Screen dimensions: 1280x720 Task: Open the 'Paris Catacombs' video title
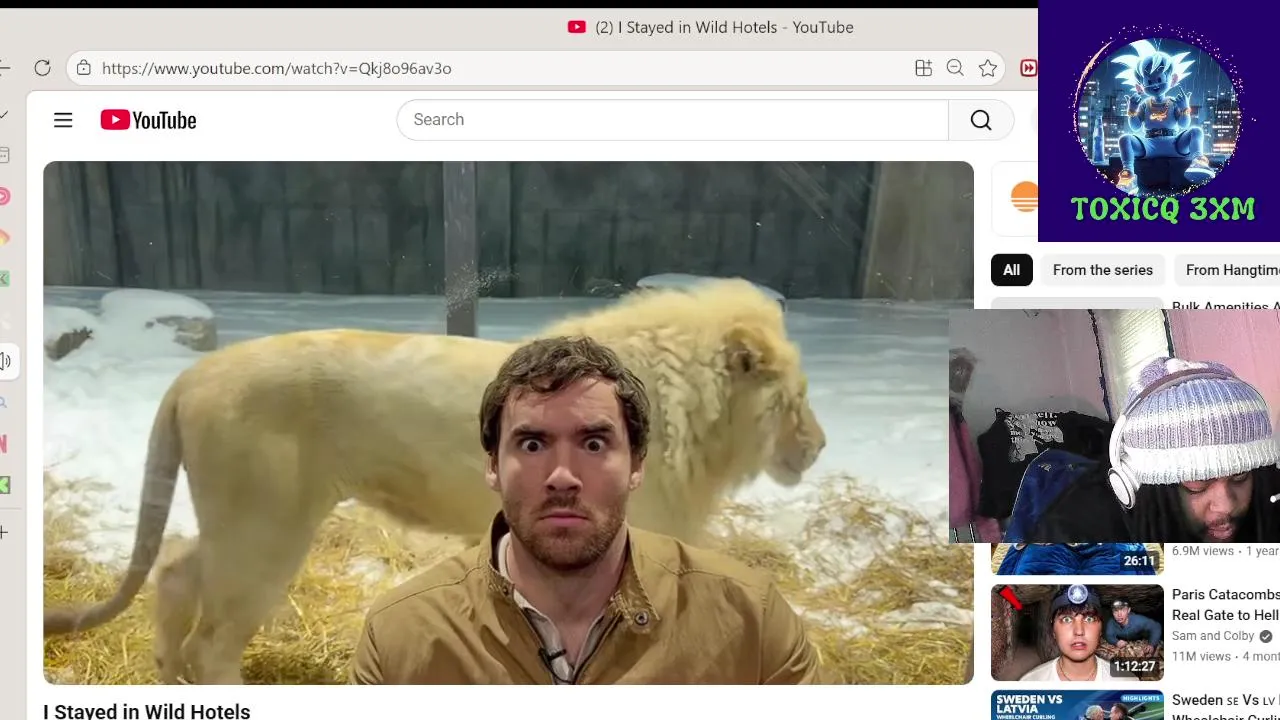coord(1226,605)
